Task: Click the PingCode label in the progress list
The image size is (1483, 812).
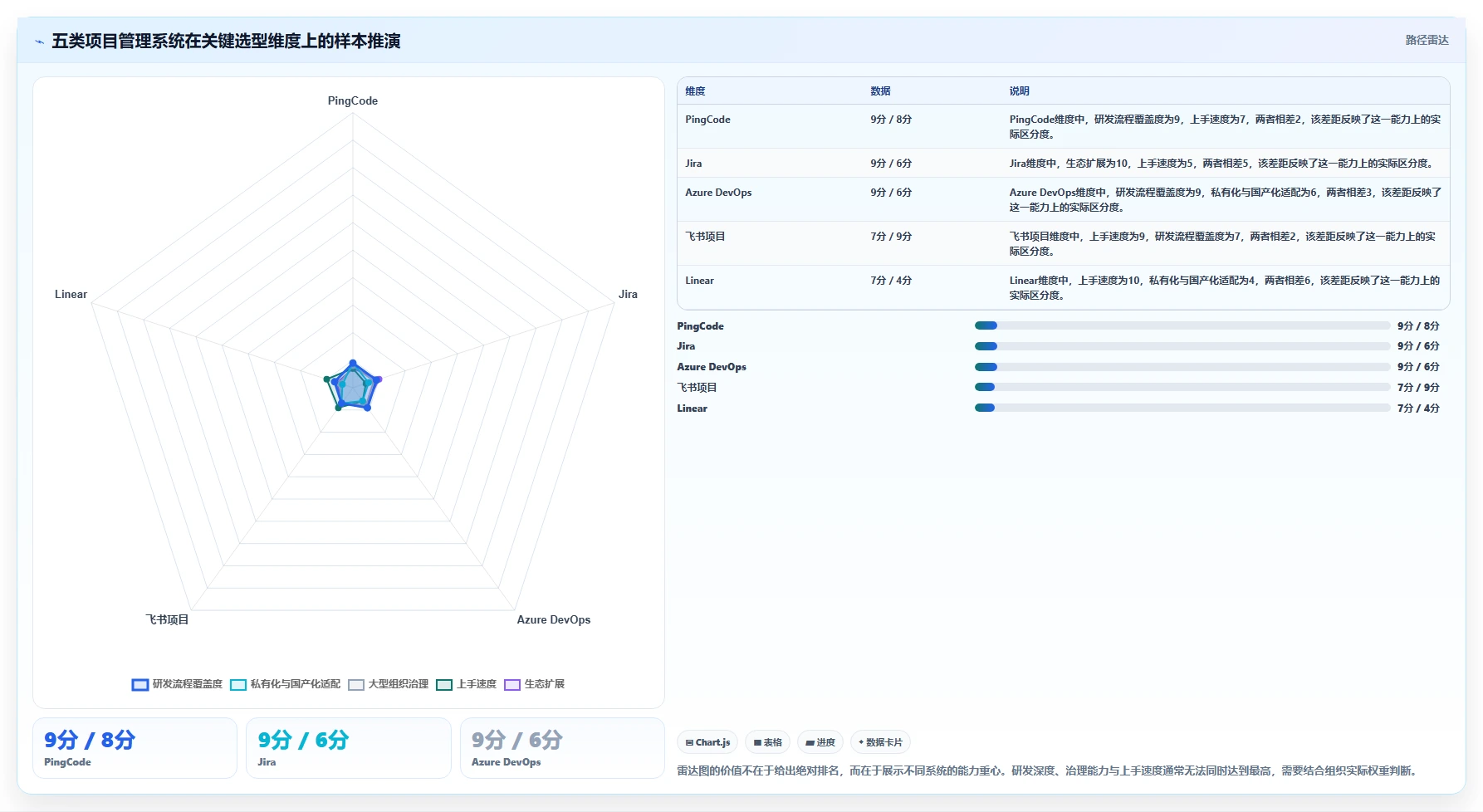Action: (x=700, y=326)
